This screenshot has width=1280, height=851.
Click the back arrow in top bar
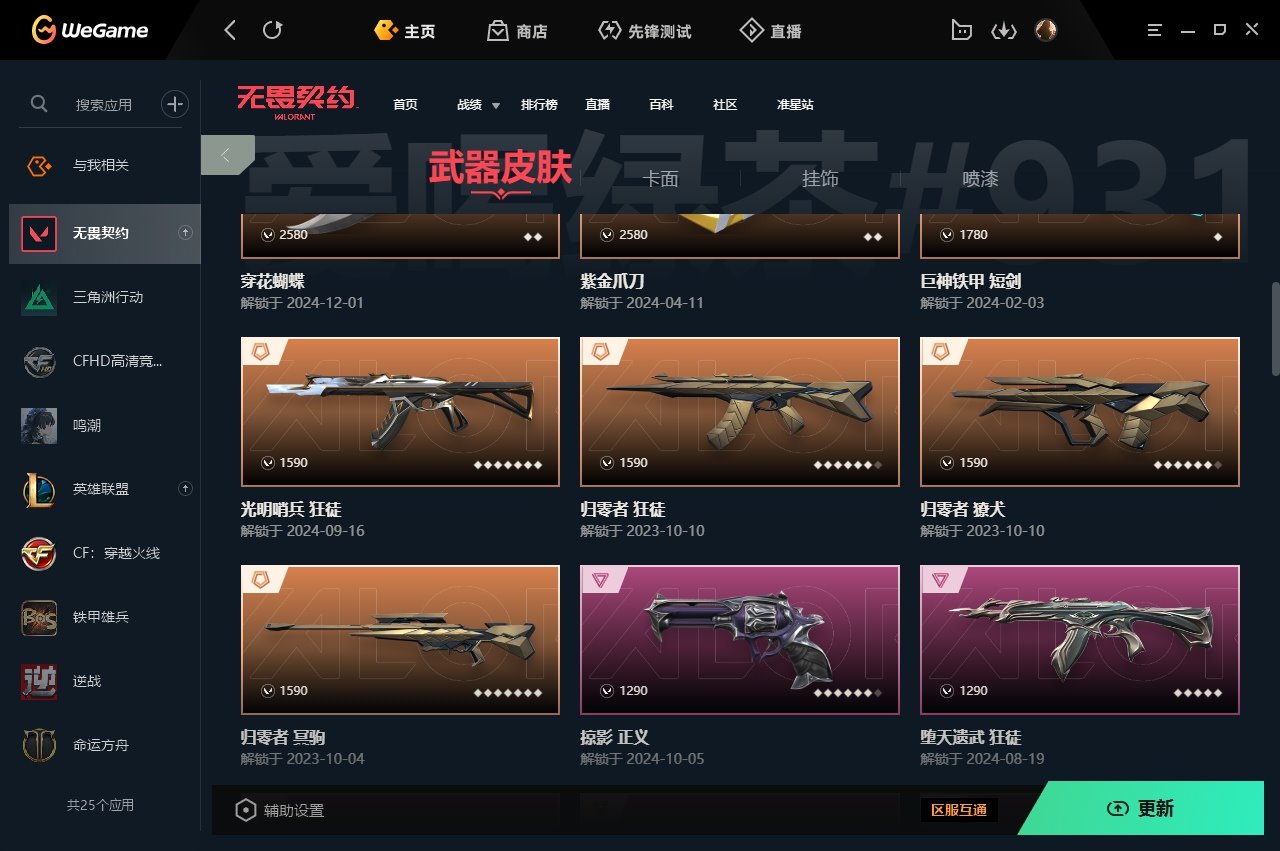tap(230, 31)
